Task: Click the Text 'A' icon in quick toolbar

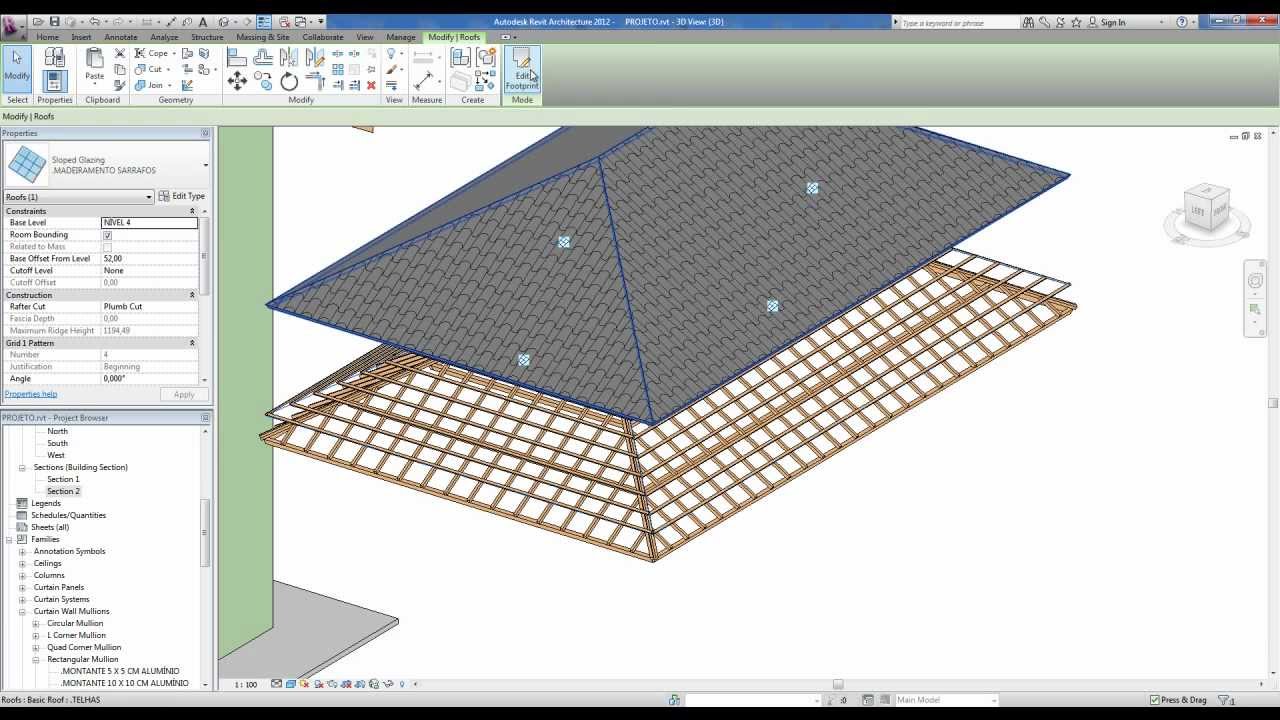Action: point(203,22)
